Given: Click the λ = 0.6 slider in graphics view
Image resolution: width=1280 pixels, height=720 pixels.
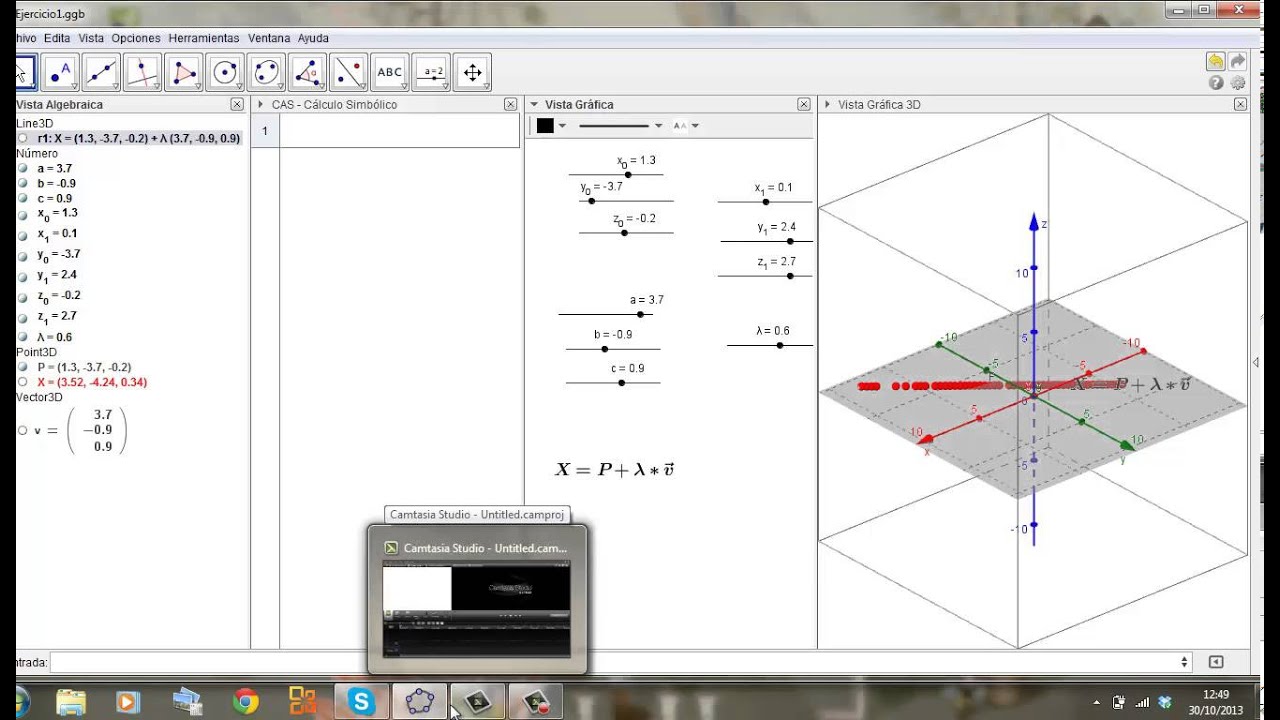Looking at the screenshot, I should 769,345.
